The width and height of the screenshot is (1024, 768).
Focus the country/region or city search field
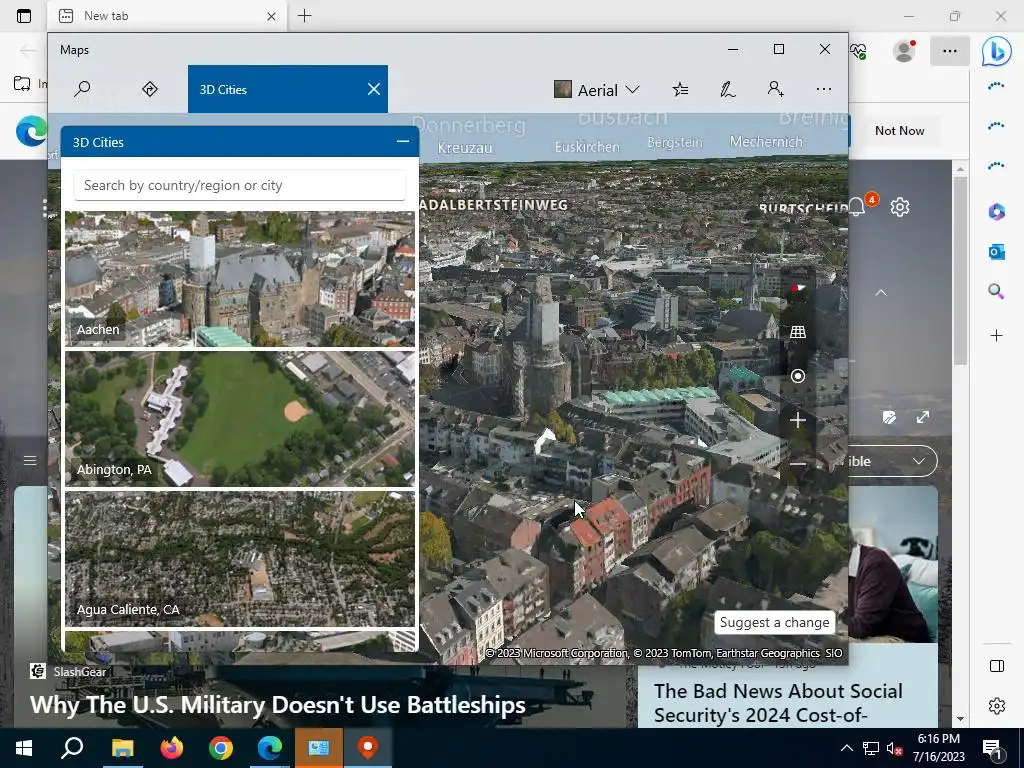(240, 185)
